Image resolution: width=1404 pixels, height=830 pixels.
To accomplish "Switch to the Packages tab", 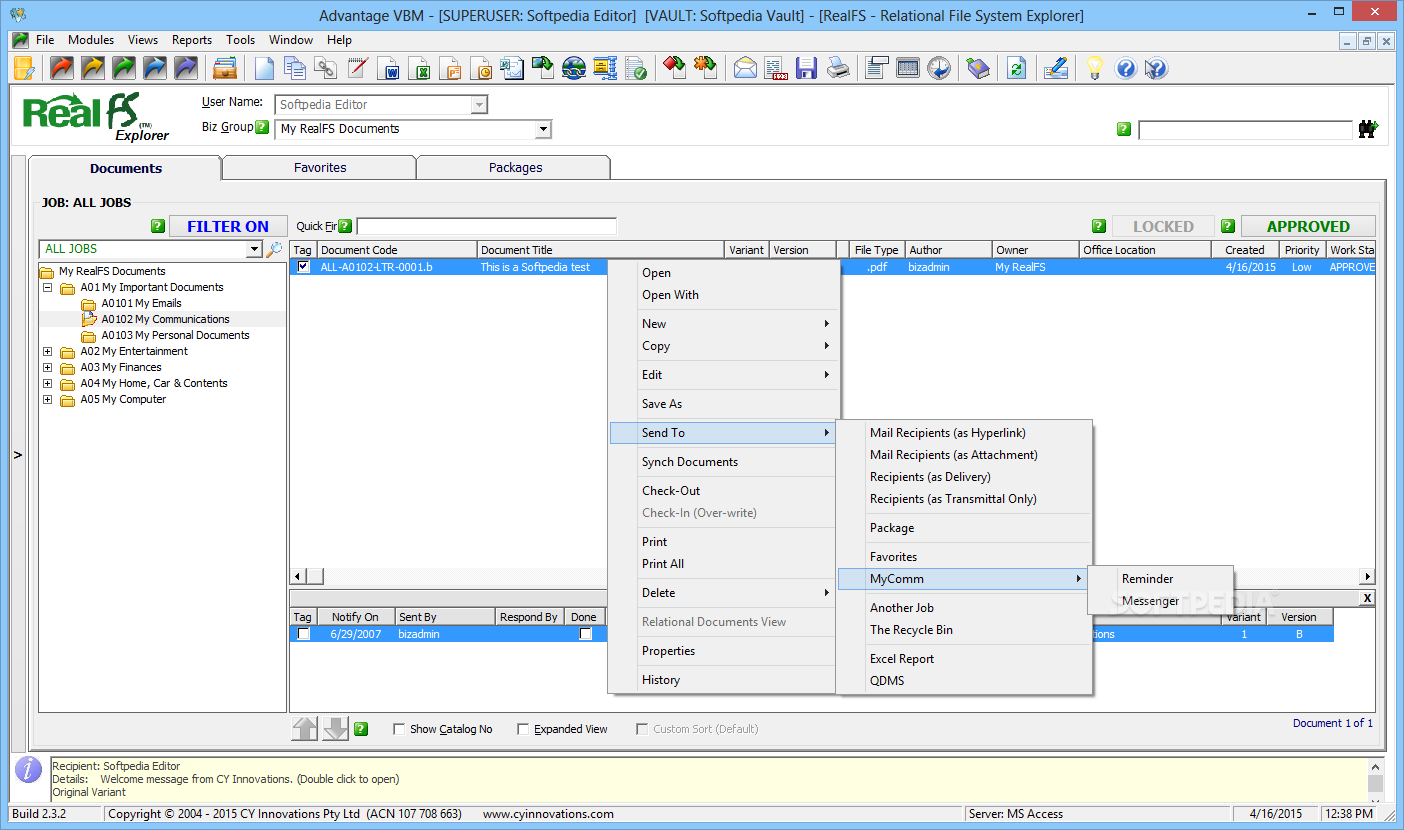I will (x=515, y=168).
